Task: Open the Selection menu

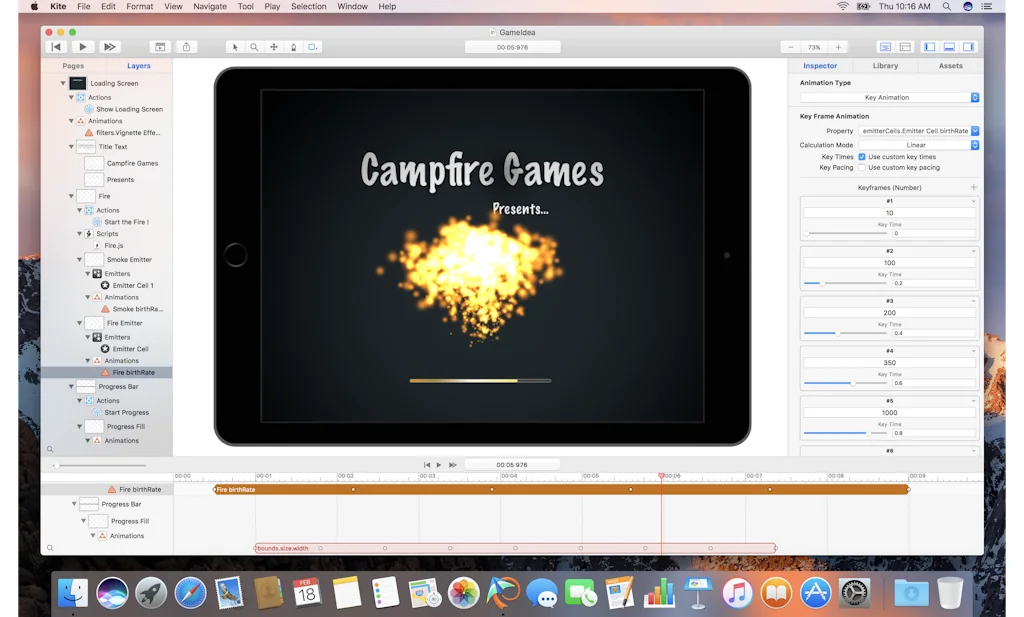Action: pos(308,6)
